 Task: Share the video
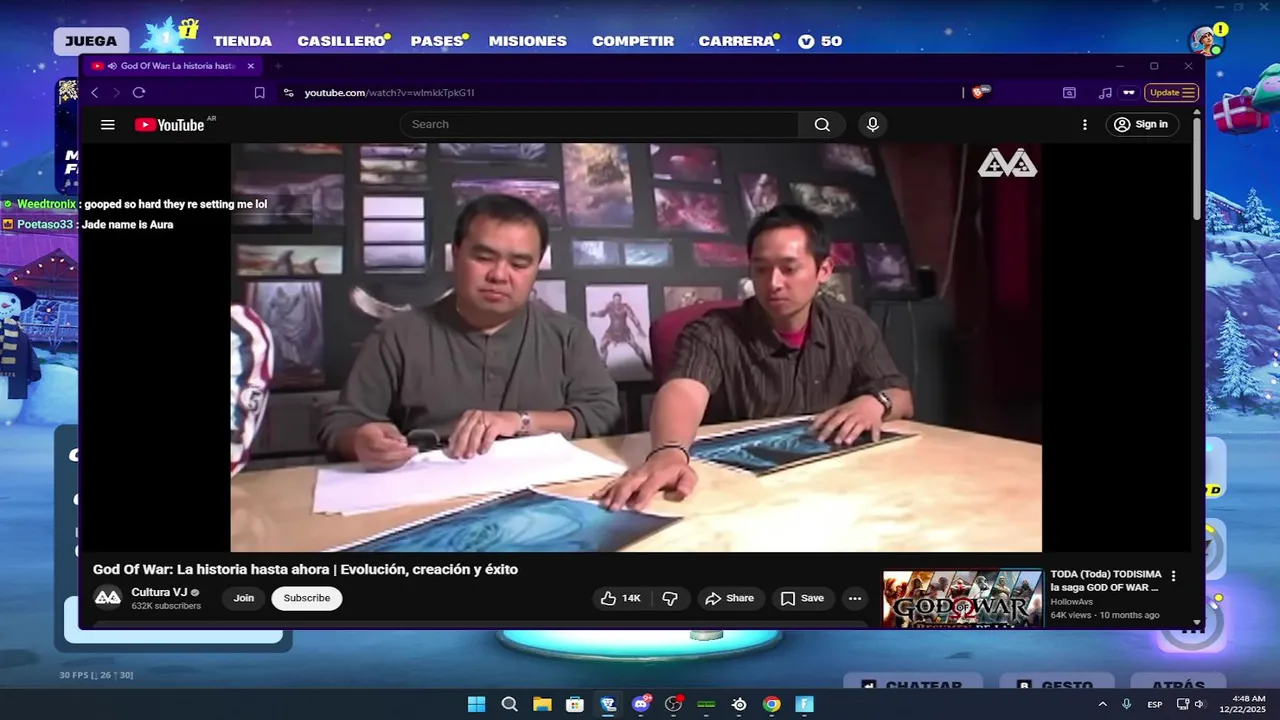[730, 598]
